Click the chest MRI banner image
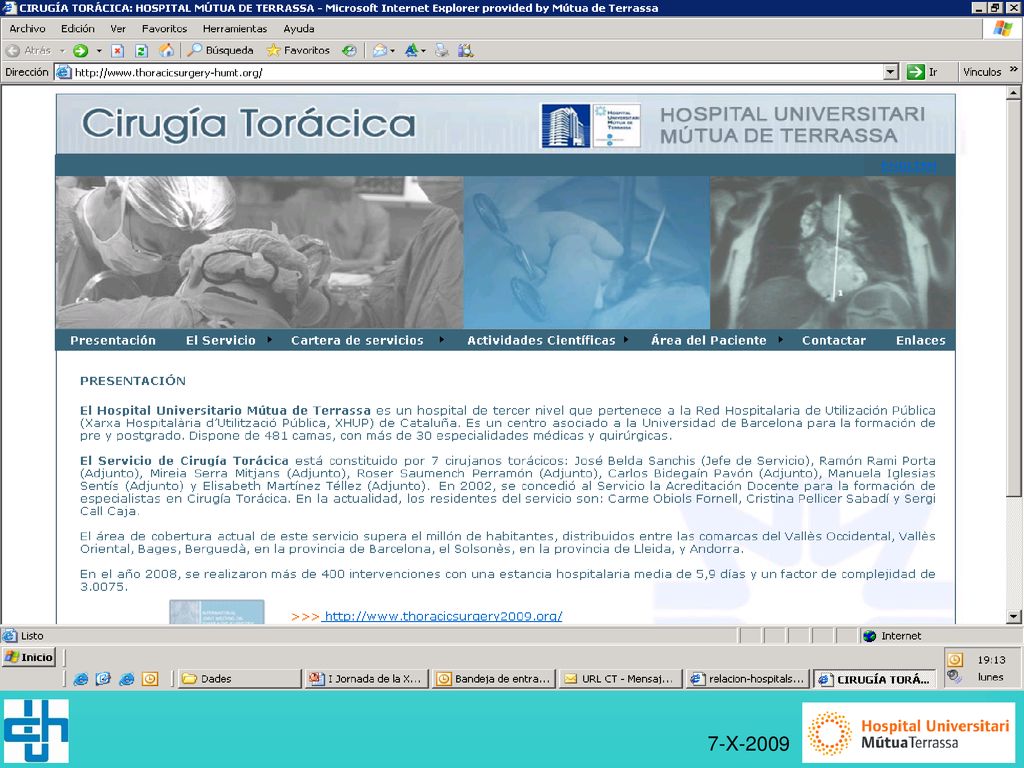The width and height of the screenshot is (1024, 768). 833,252
